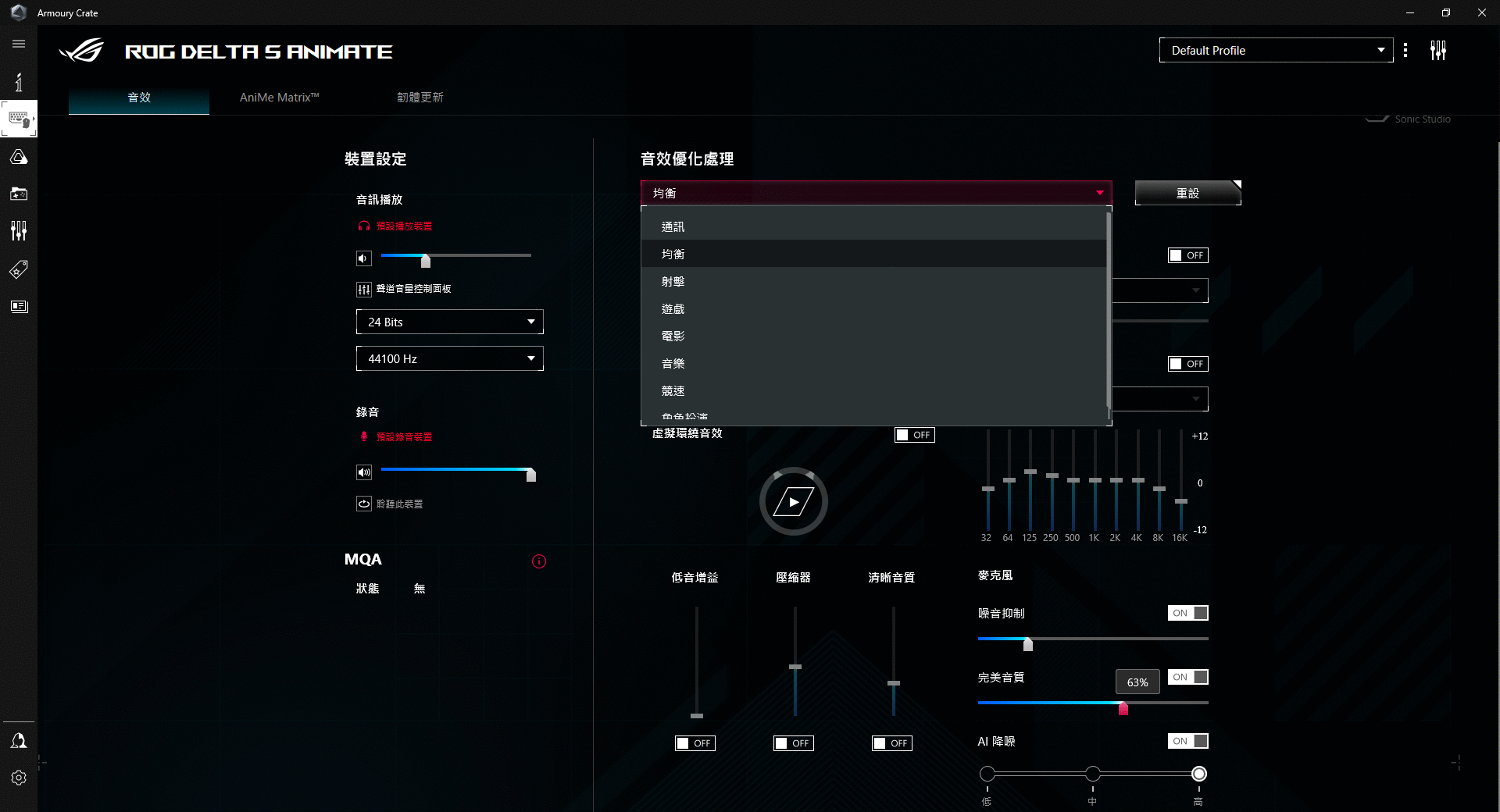Viewport: 1500px width, 812px height.
Task: Select the 射擊 preset option
Action: coord(873,281)
